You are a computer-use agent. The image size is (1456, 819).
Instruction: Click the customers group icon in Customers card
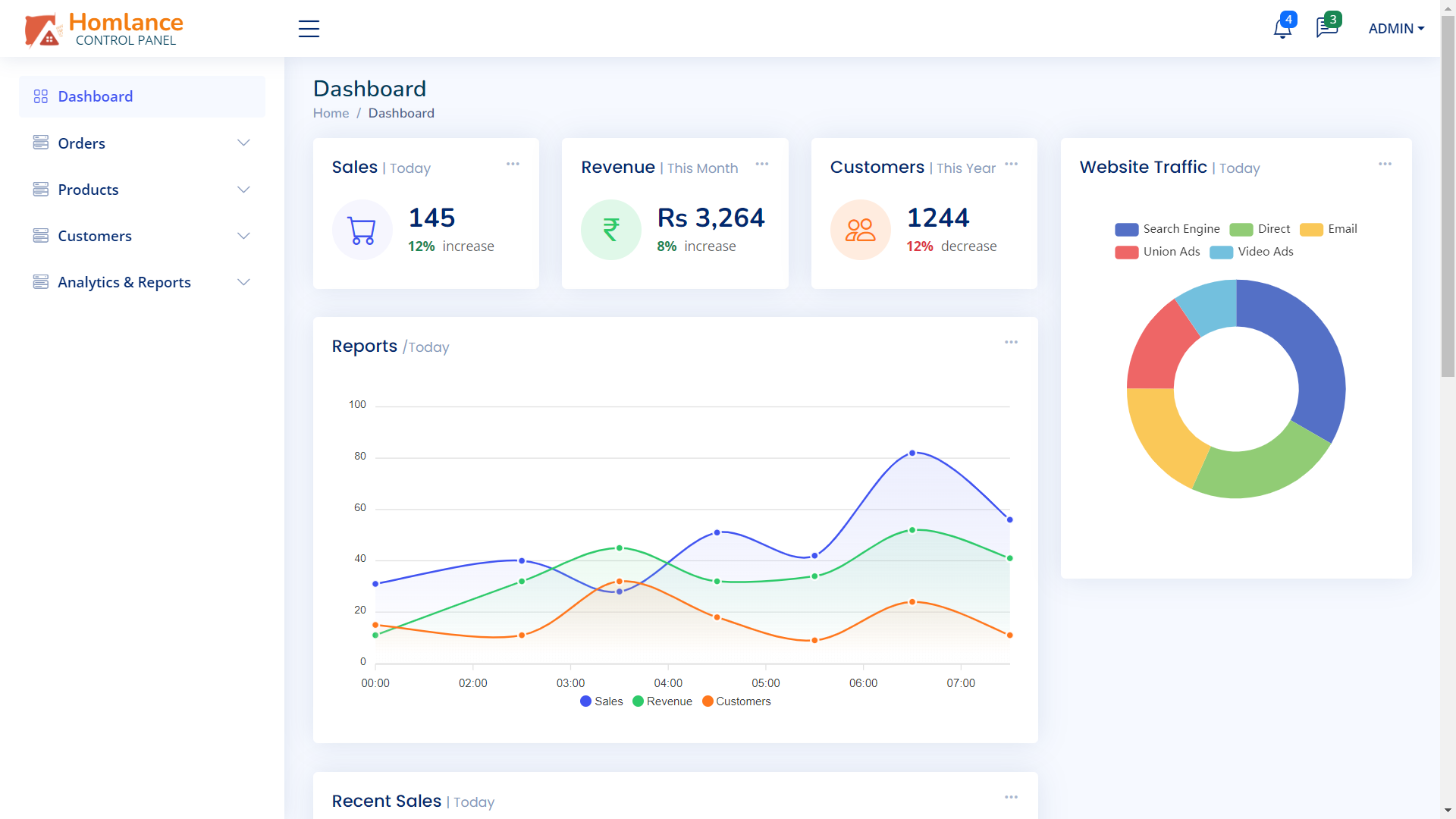(861, 229)
